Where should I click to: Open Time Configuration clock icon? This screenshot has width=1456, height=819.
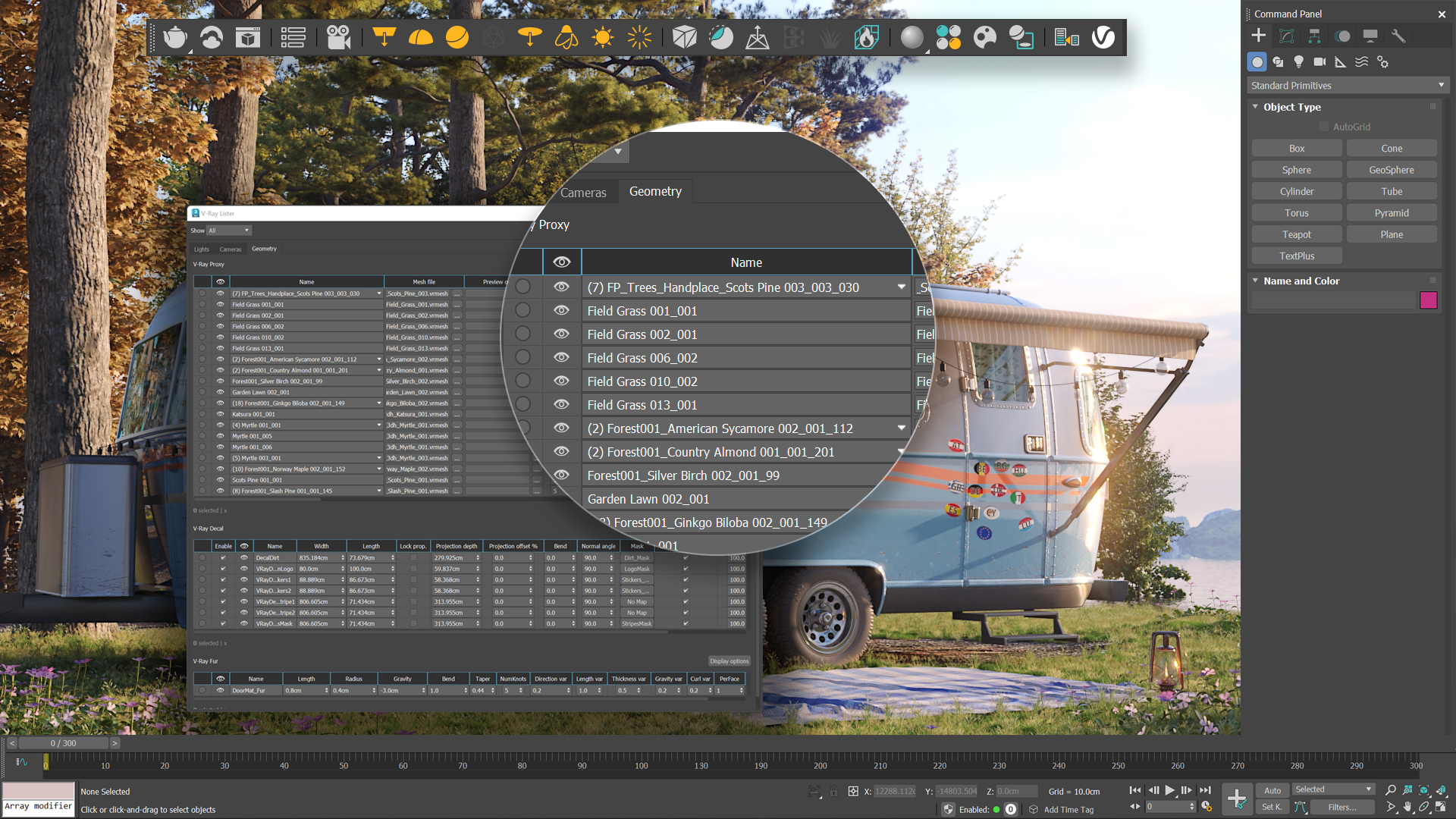(x=1207, y=807)
